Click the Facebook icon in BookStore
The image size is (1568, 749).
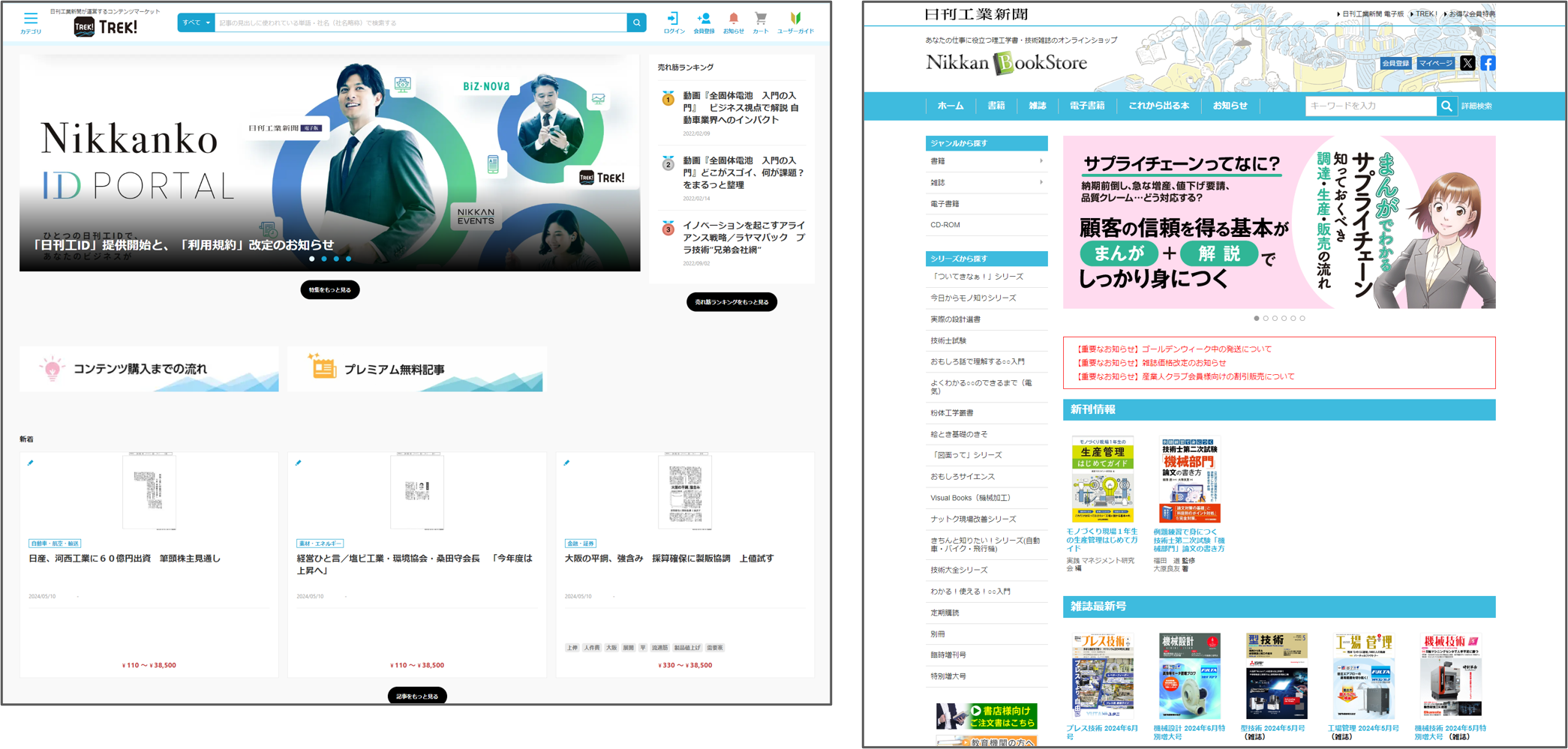pyautogui.click(x=1488, y=63)
